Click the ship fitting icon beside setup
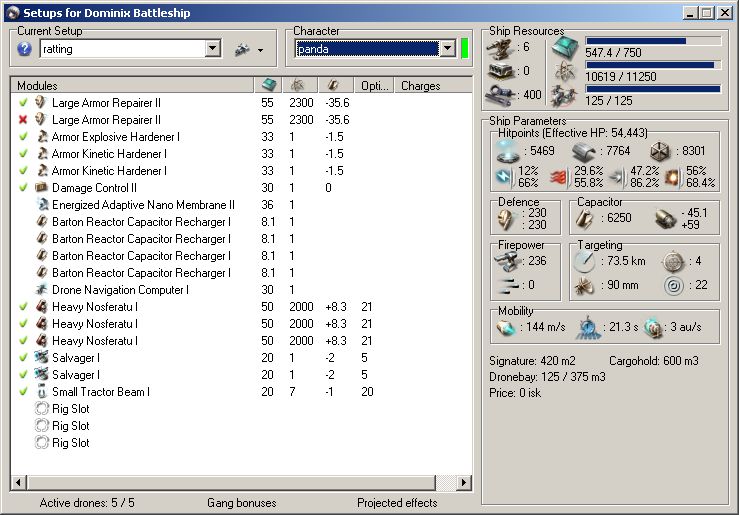The image size is (739, 515). pos(242,49)
